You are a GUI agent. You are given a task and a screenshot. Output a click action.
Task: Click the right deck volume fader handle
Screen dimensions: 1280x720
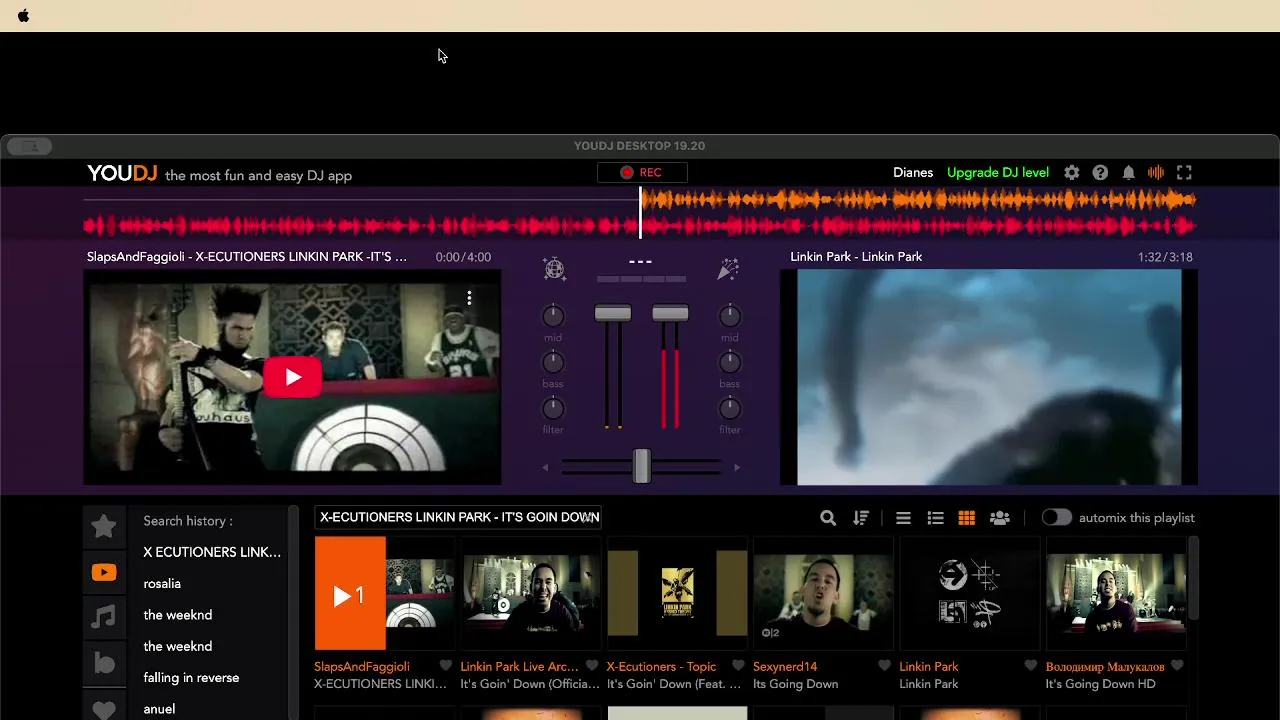670,313
